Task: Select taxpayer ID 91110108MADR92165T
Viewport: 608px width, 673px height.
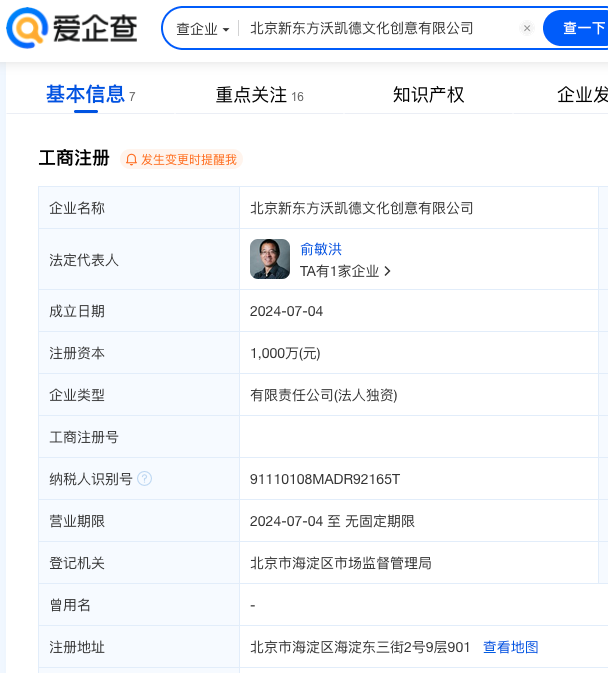Action: [325, 479]
